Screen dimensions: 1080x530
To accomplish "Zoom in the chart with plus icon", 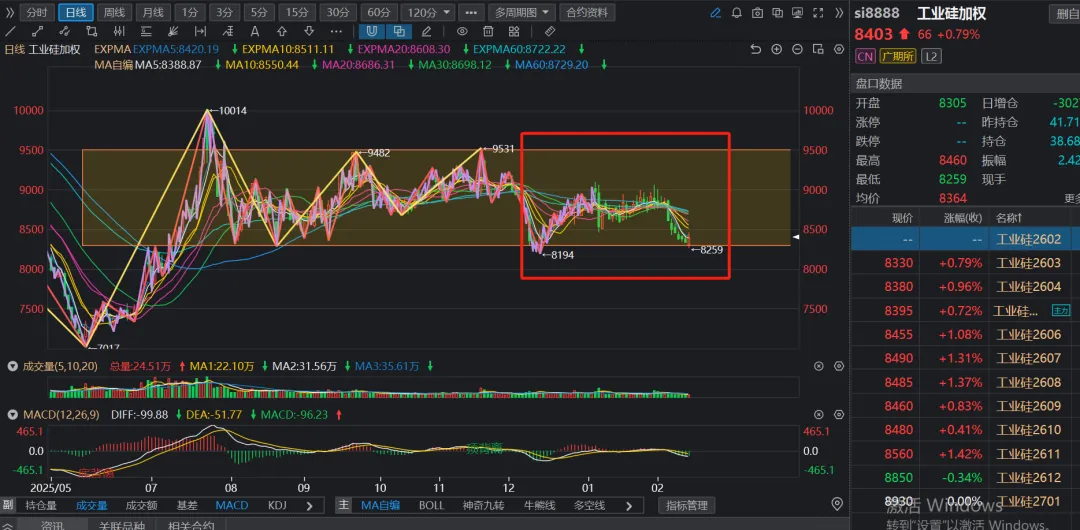I will coord(776,49).
